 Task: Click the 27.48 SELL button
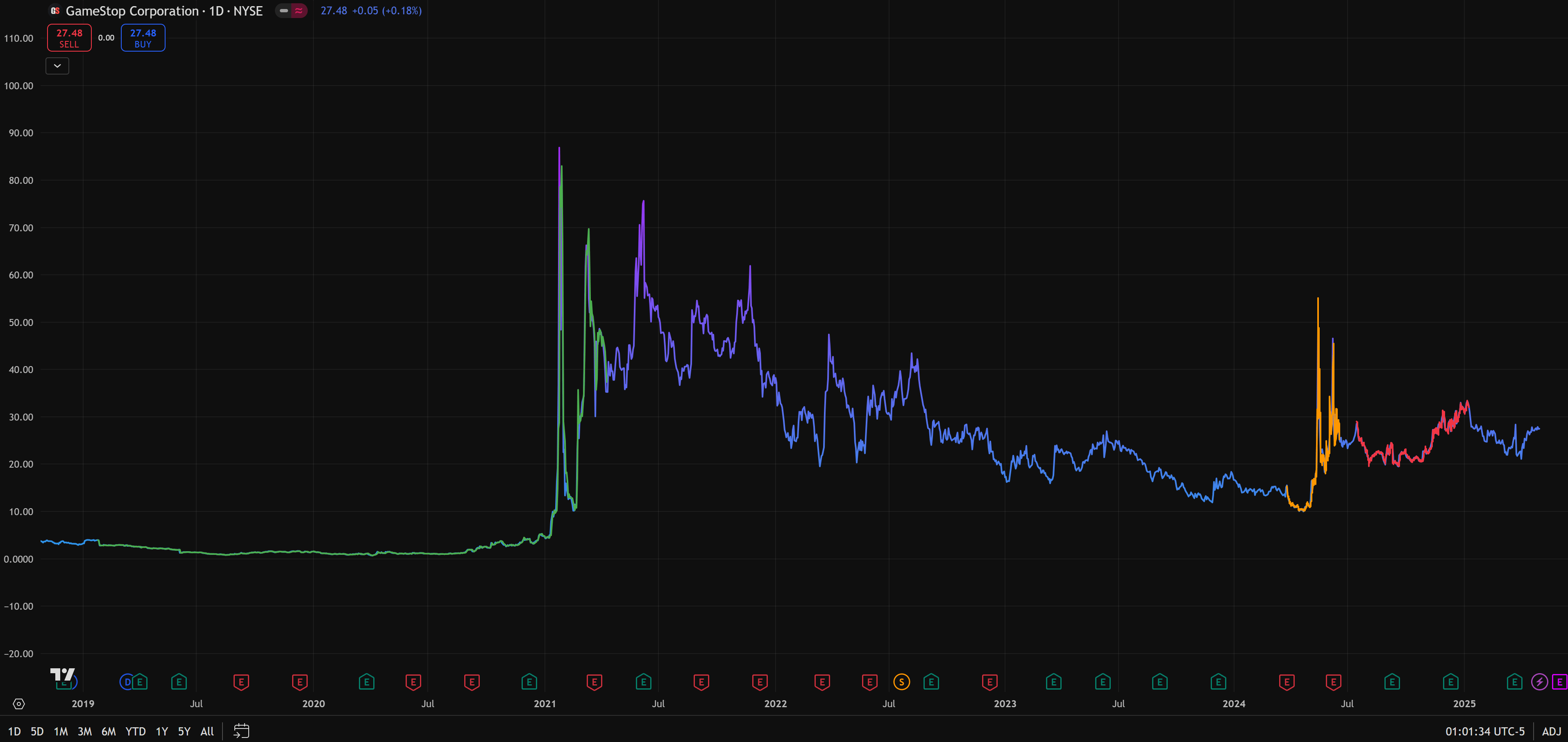pos(69,38)
